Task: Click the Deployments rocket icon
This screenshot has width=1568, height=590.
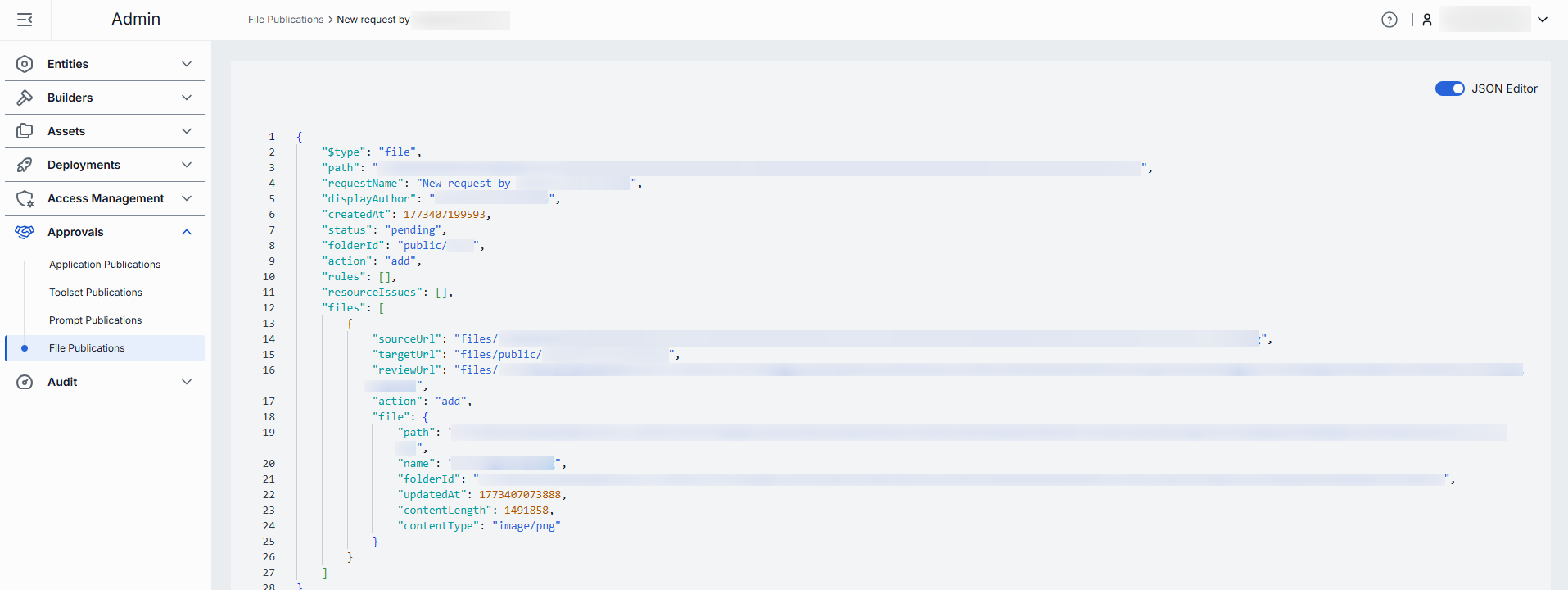Action: (x=25, y=165)
